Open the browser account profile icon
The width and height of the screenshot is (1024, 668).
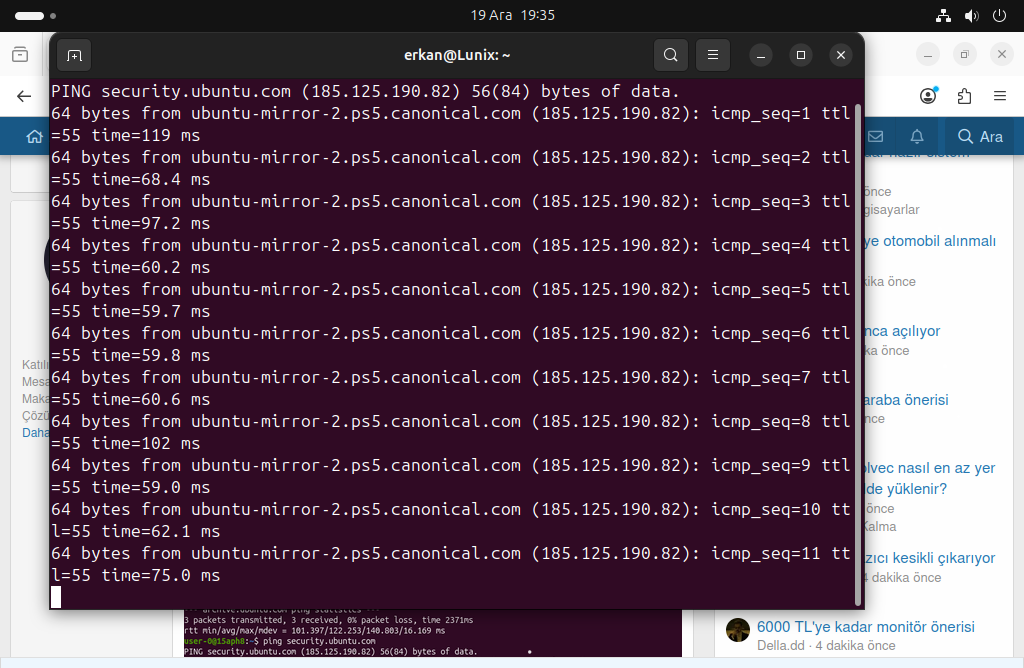928,96
